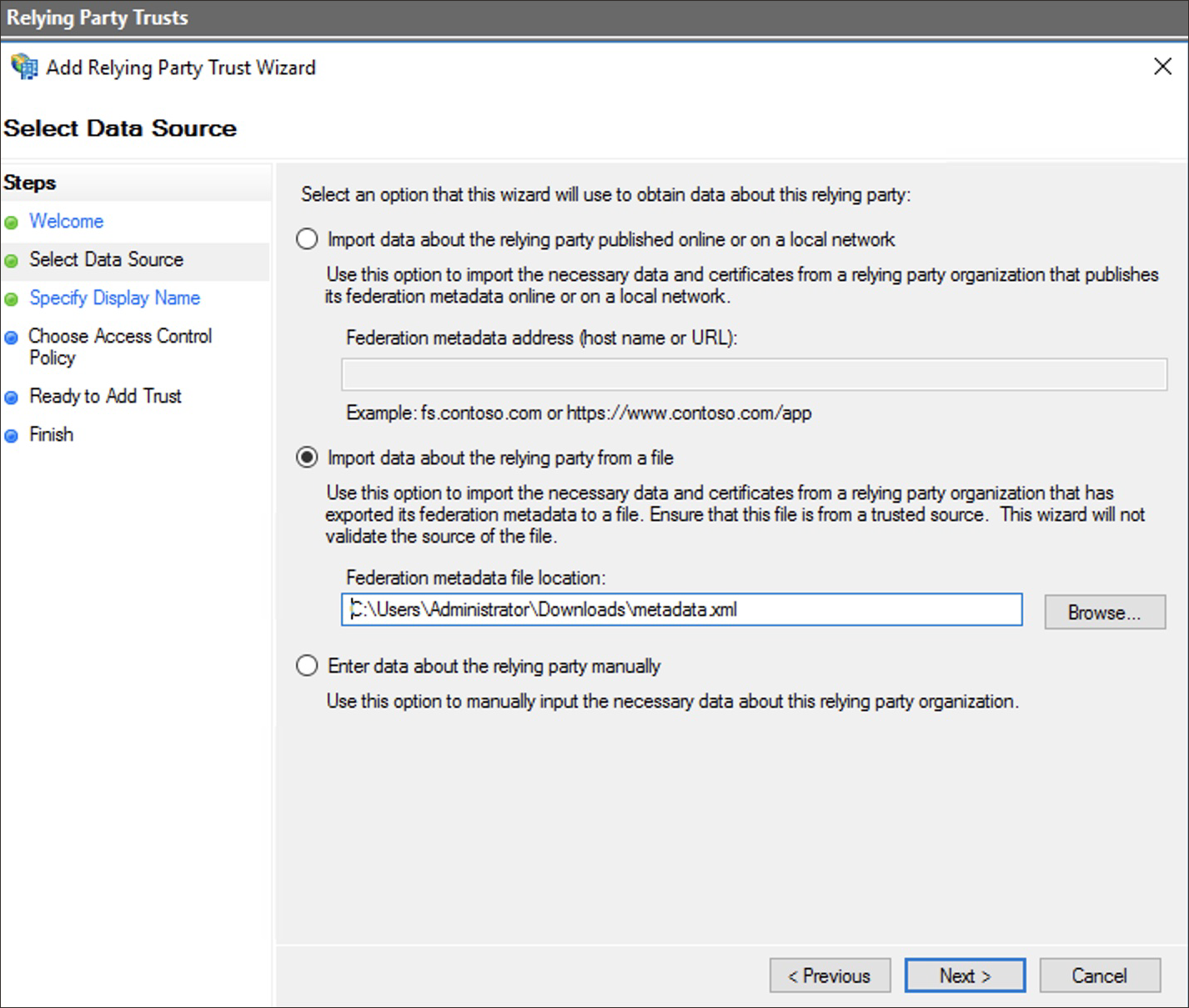The image size is (1189, 1008).
Task: Go back with the Previous button
Action: pyautogui.click(x=830, y=975)
